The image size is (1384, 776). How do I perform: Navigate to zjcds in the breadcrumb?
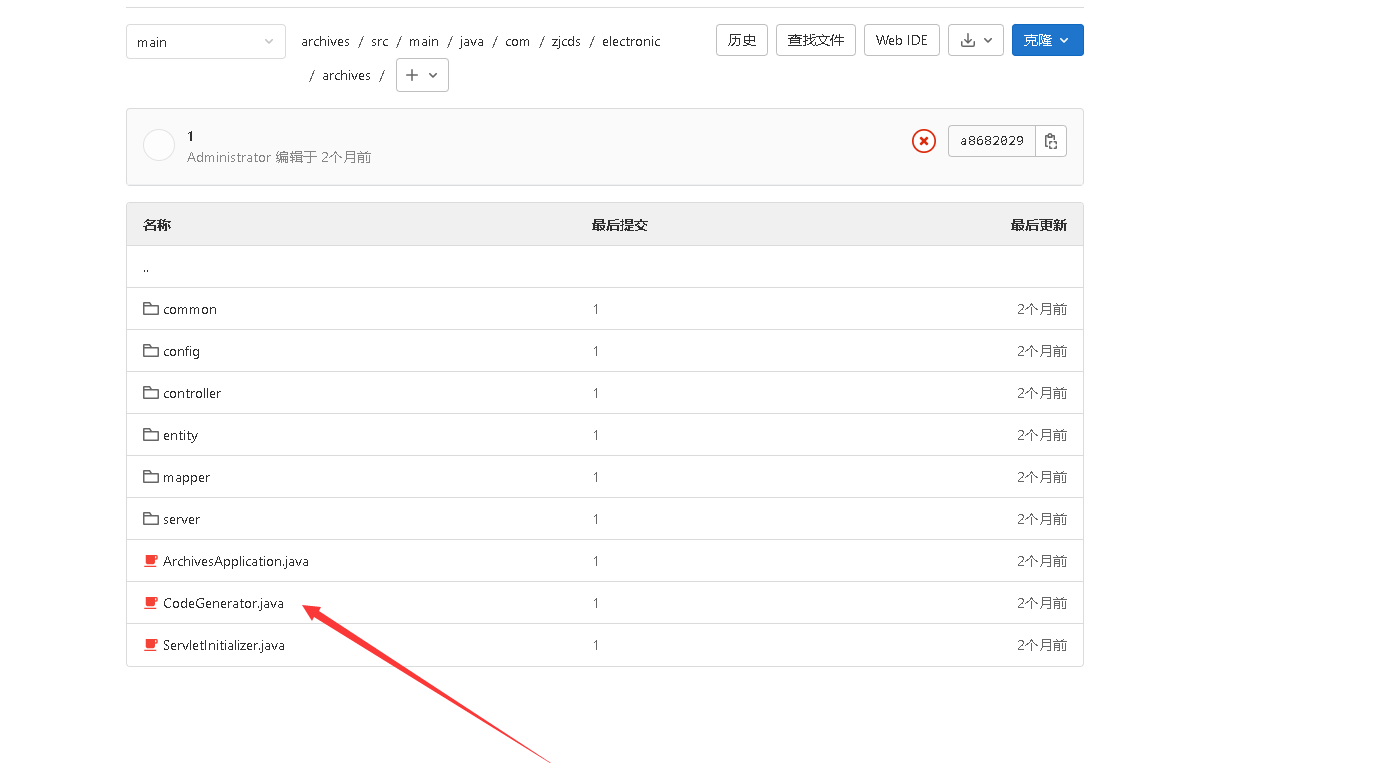tap(566, 41)
